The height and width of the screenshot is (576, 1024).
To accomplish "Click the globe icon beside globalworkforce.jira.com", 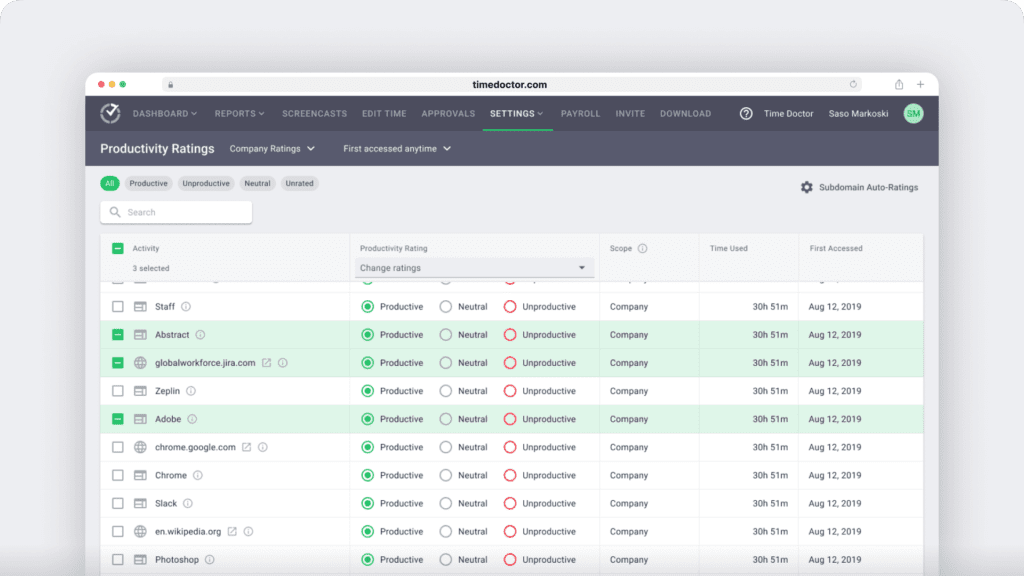I will click(x=138, y=363).
